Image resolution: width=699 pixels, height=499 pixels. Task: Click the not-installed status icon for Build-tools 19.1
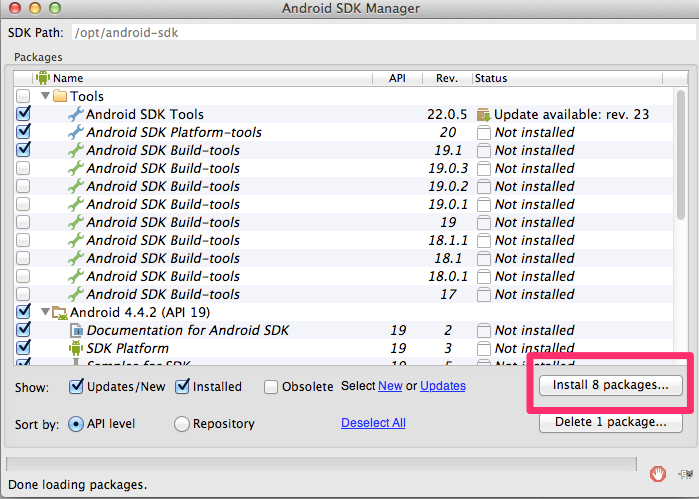pos(484,150)
